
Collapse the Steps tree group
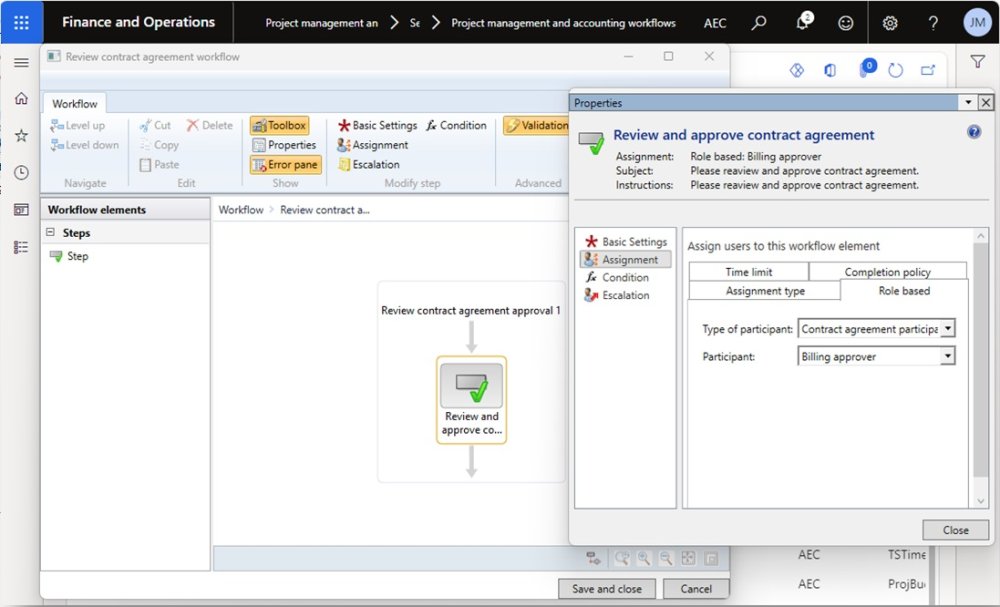click(50, 233)
